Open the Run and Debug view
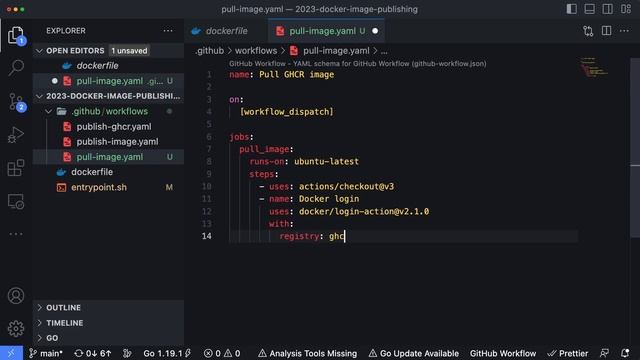The height and width of the screenshot is (360, 640). coord(16,135)
